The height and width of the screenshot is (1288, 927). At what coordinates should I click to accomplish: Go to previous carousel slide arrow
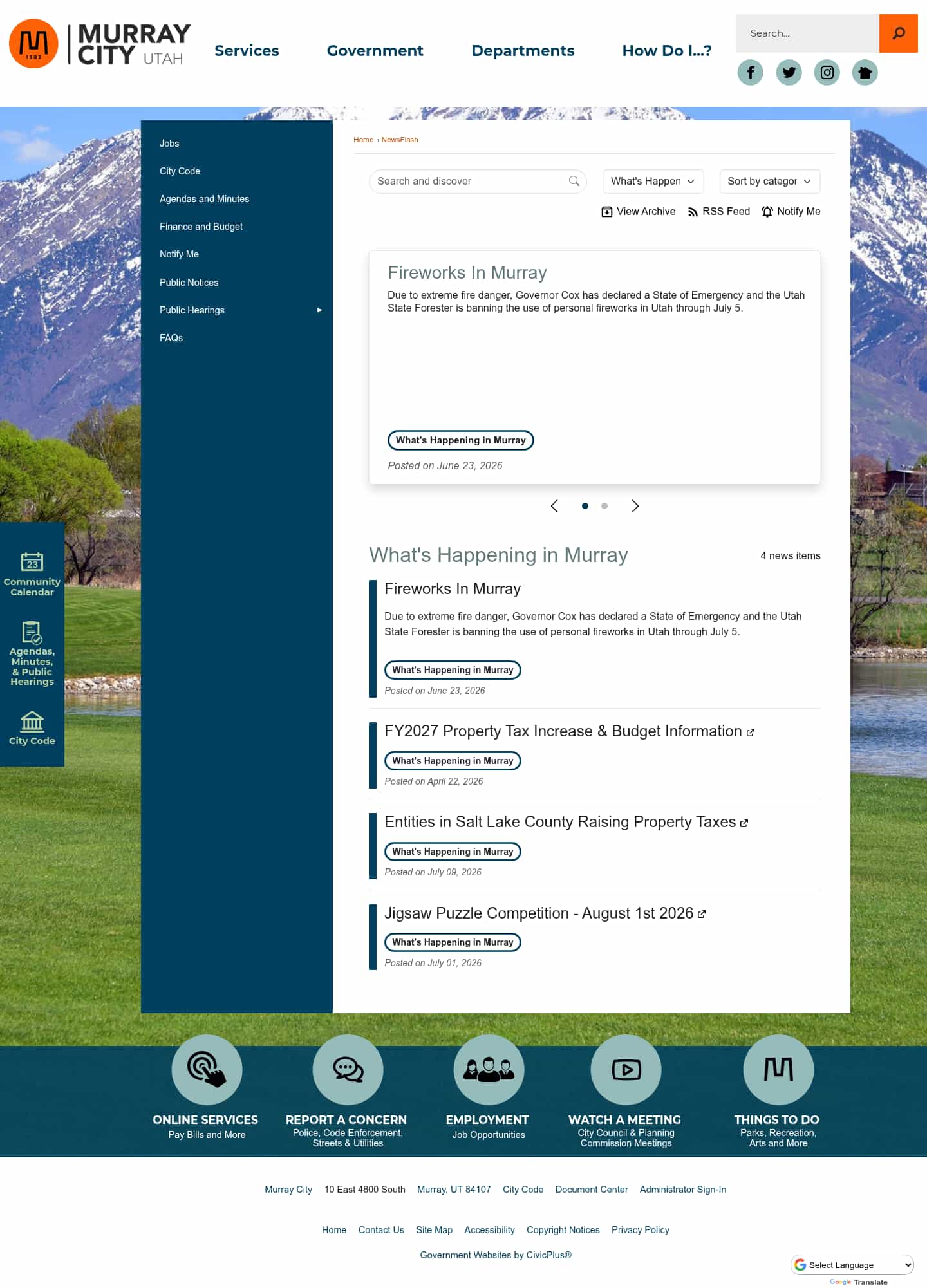pos(554,506)
